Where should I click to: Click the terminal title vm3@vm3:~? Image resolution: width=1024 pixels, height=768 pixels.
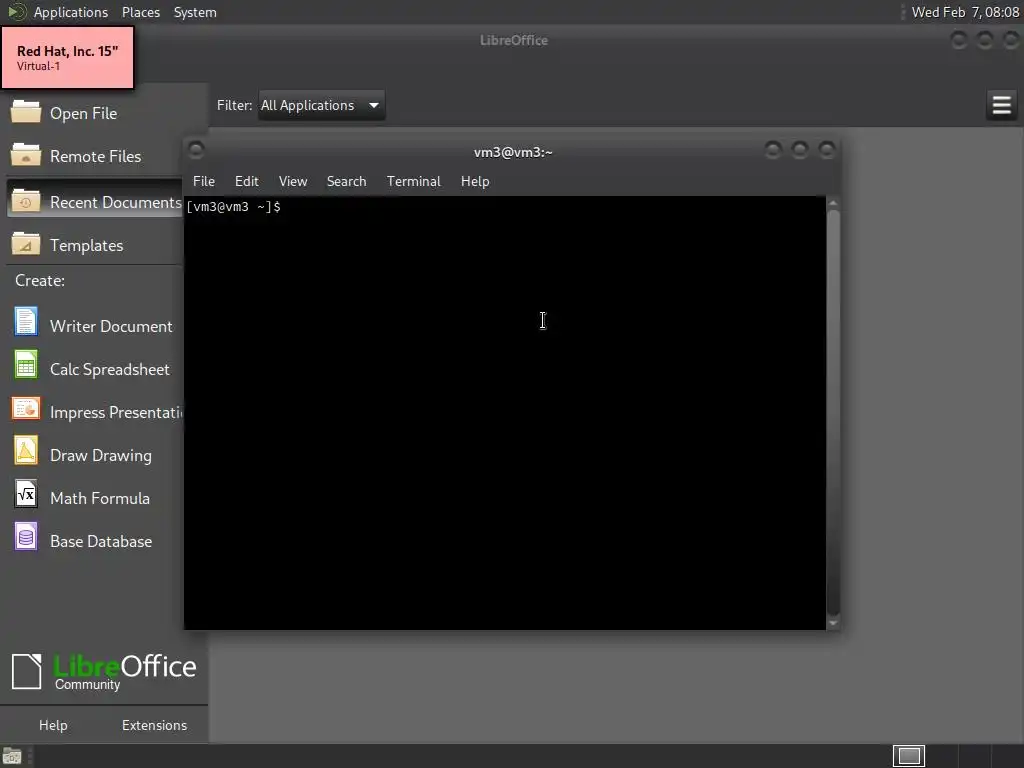pyautogui.click(x=513, y=152)
